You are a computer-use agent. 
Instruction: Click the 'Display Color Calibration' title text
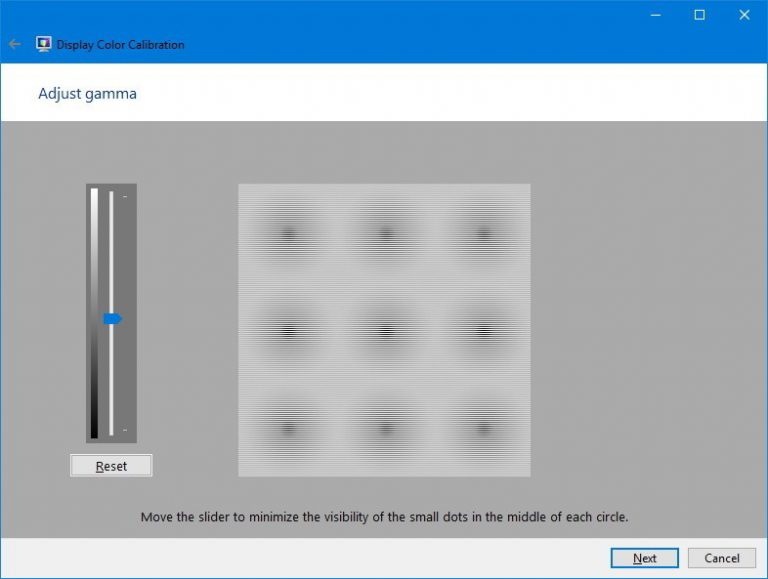pos(120,45)
